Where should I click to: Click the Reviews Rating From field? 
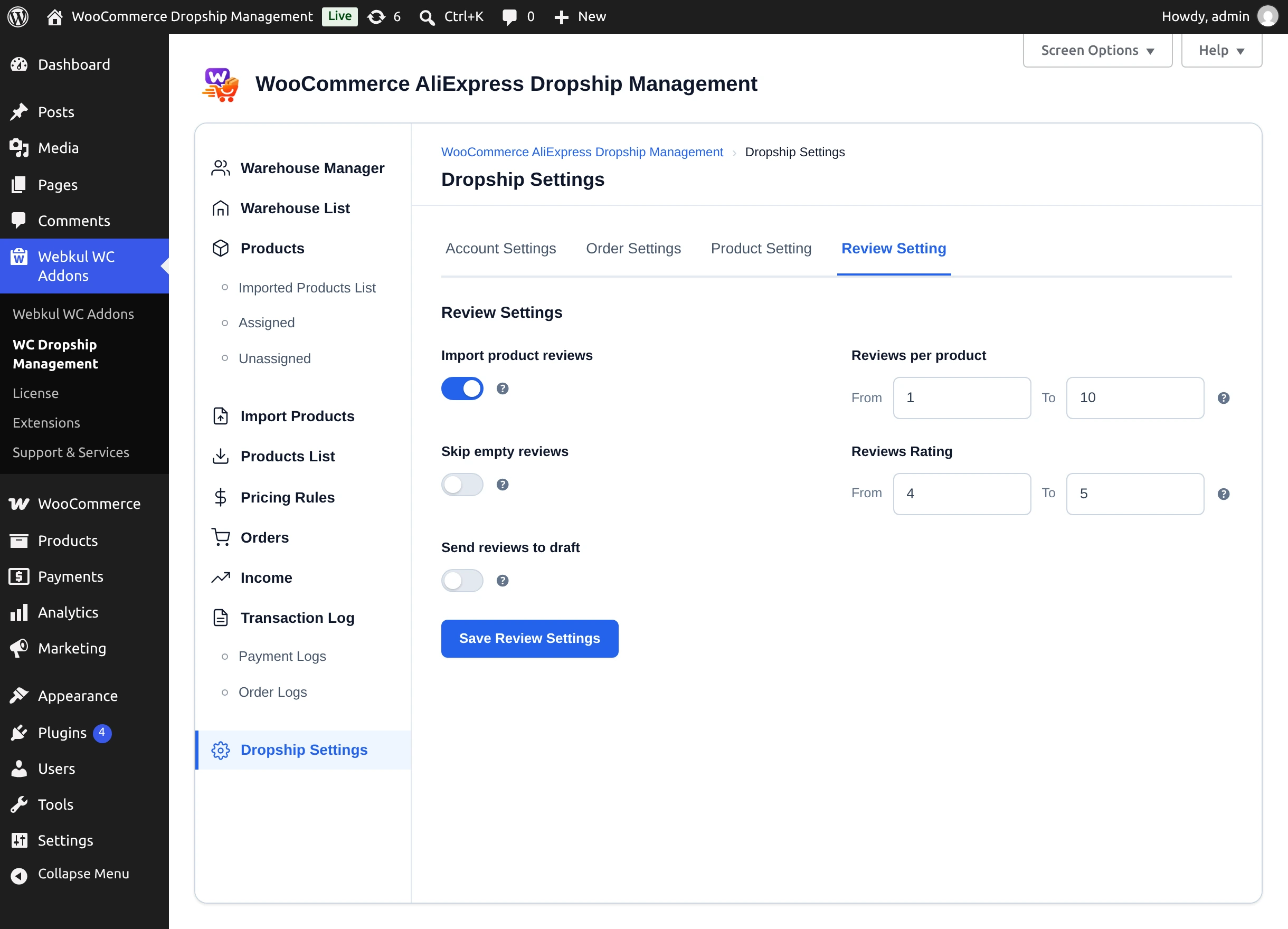961,494
